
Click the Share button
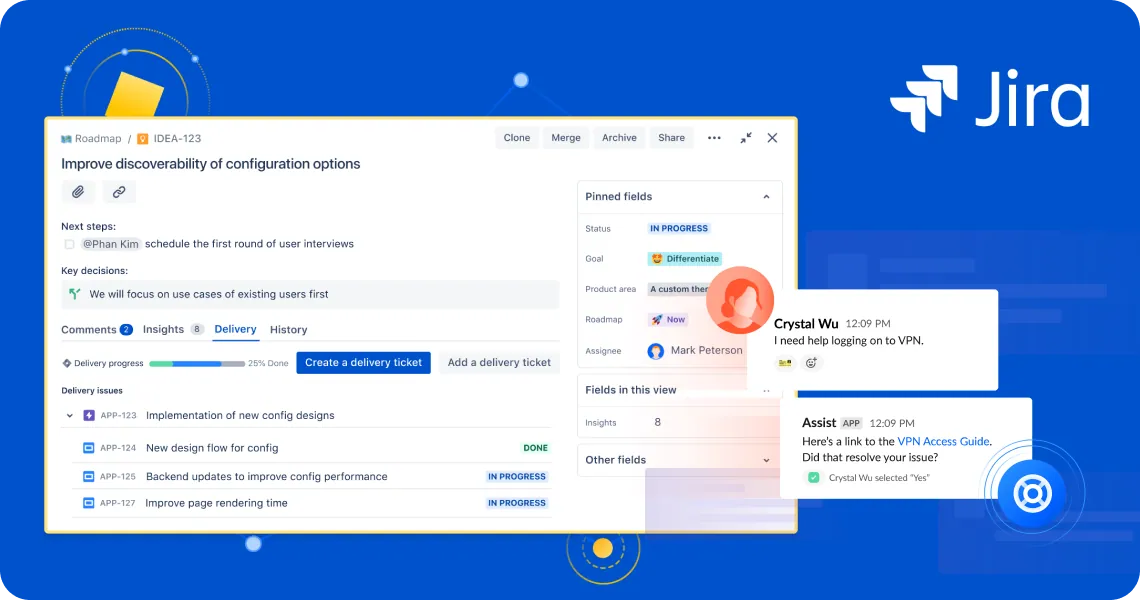coord(672,138)
